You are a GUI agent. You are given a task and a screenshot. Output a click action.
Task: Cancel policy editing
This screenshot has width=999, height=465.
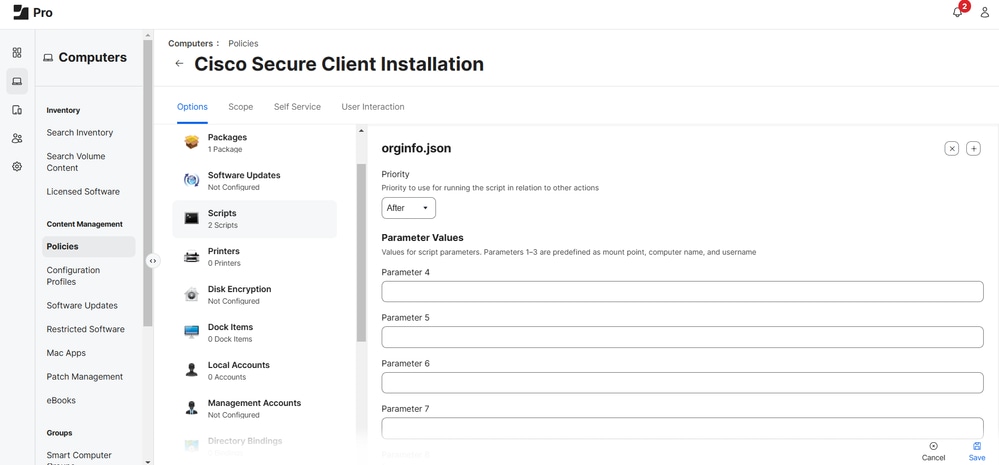[x=933, y=451]
